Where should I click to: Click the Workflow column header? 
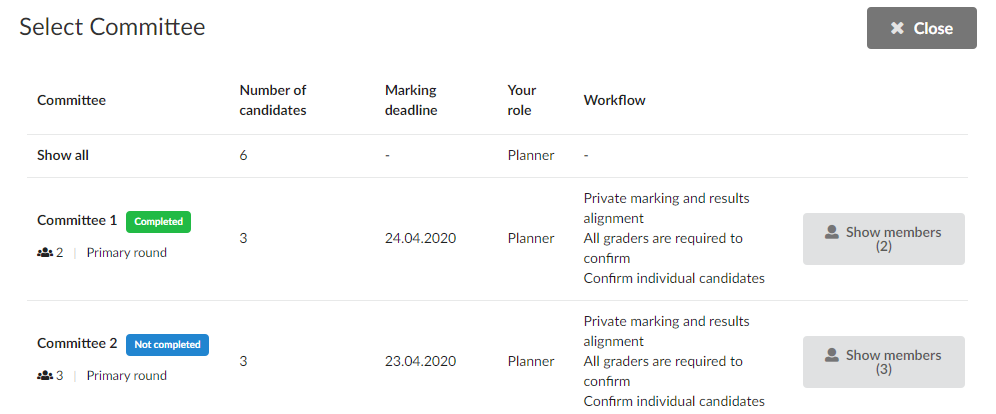pos(614,100)
